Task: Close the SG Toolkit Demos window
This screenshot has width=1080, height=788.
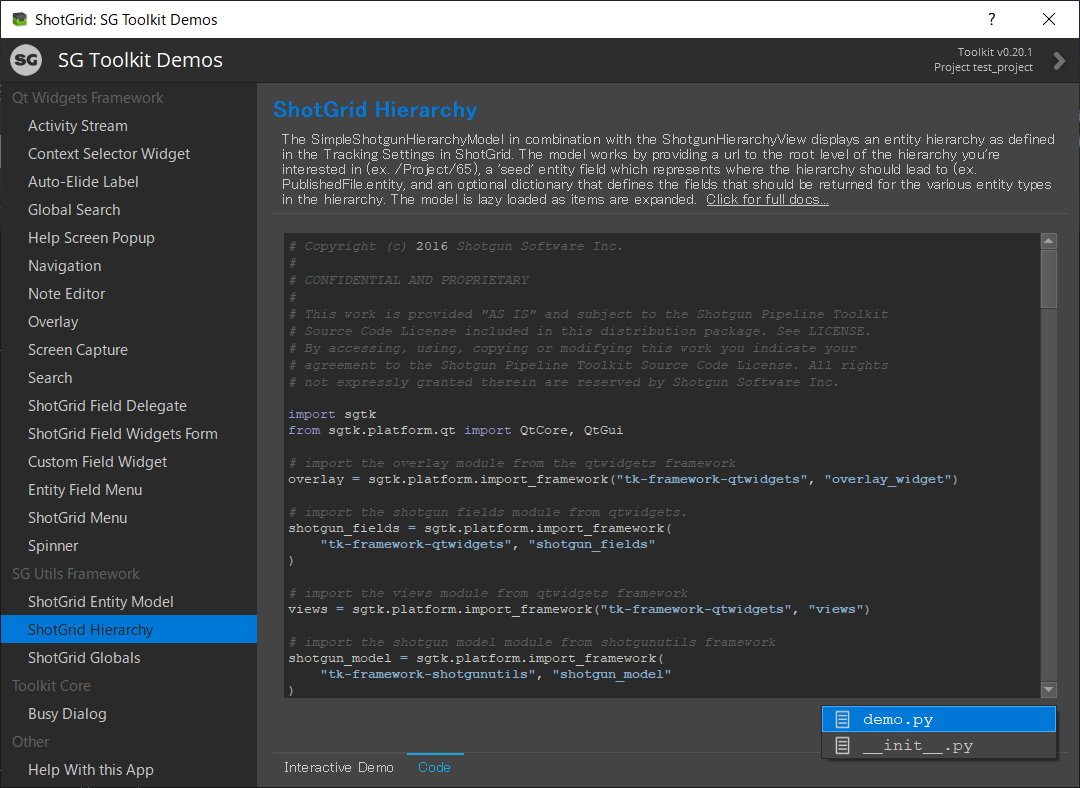Action: click(x=1048, y=19)
